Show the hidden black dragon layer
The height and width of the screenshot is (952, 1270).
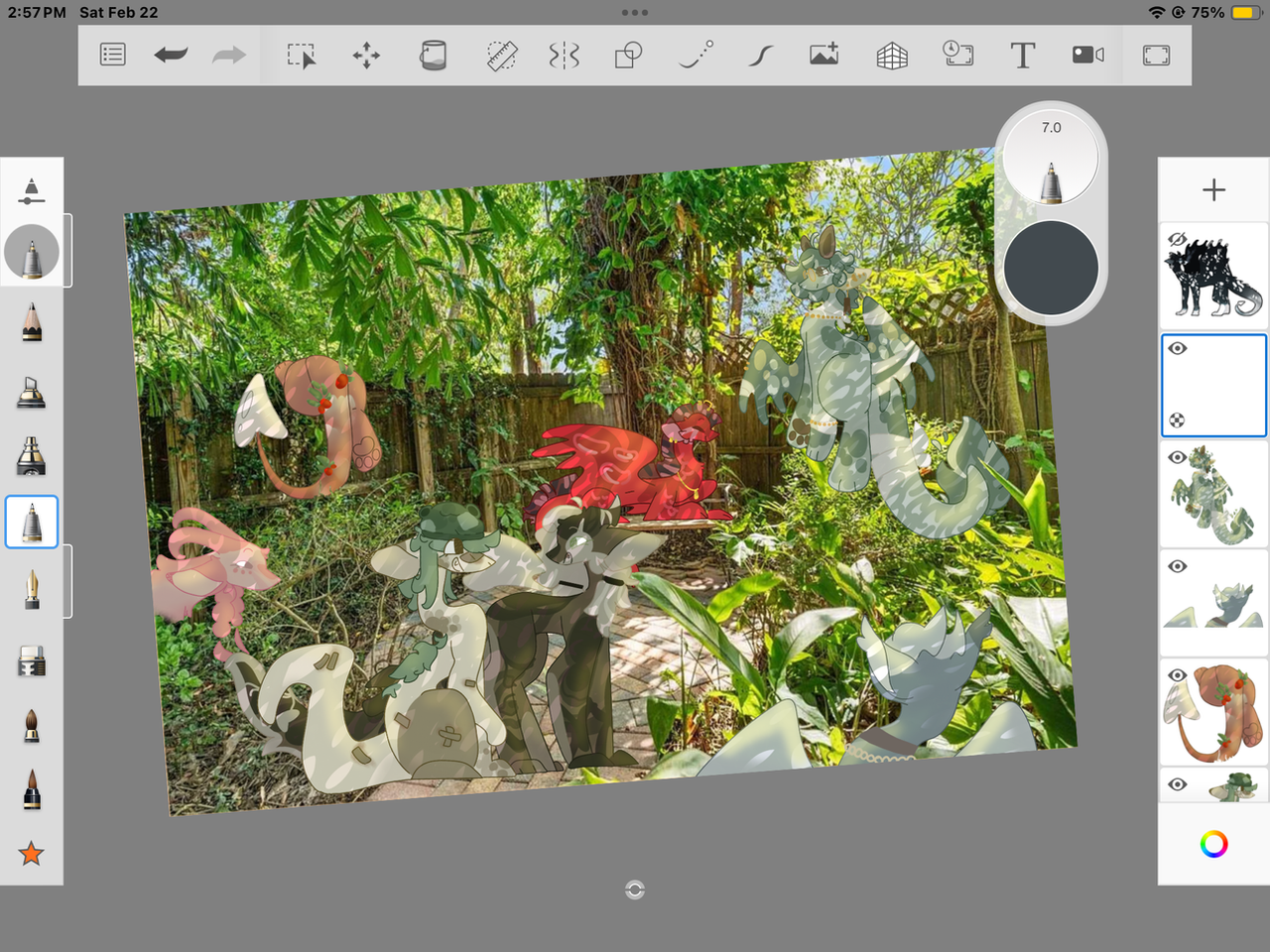[1178, 239]
